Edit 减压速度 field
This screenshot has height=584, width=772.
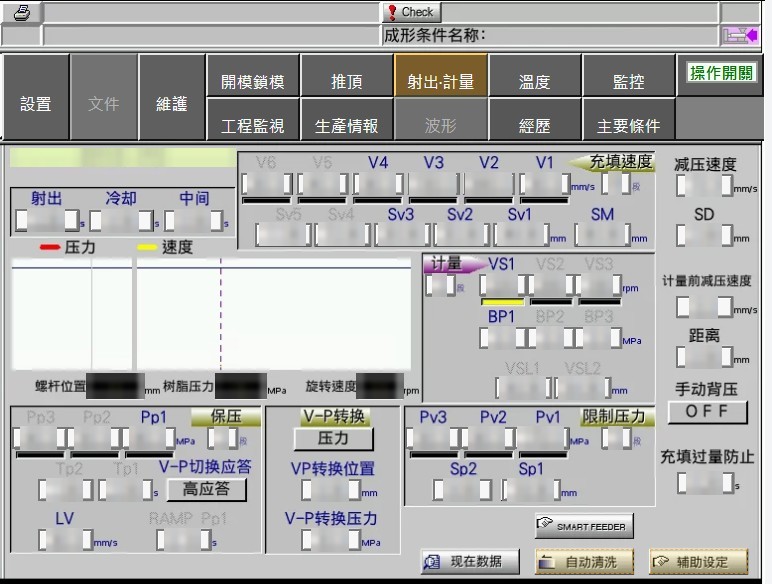coord(704,186)
